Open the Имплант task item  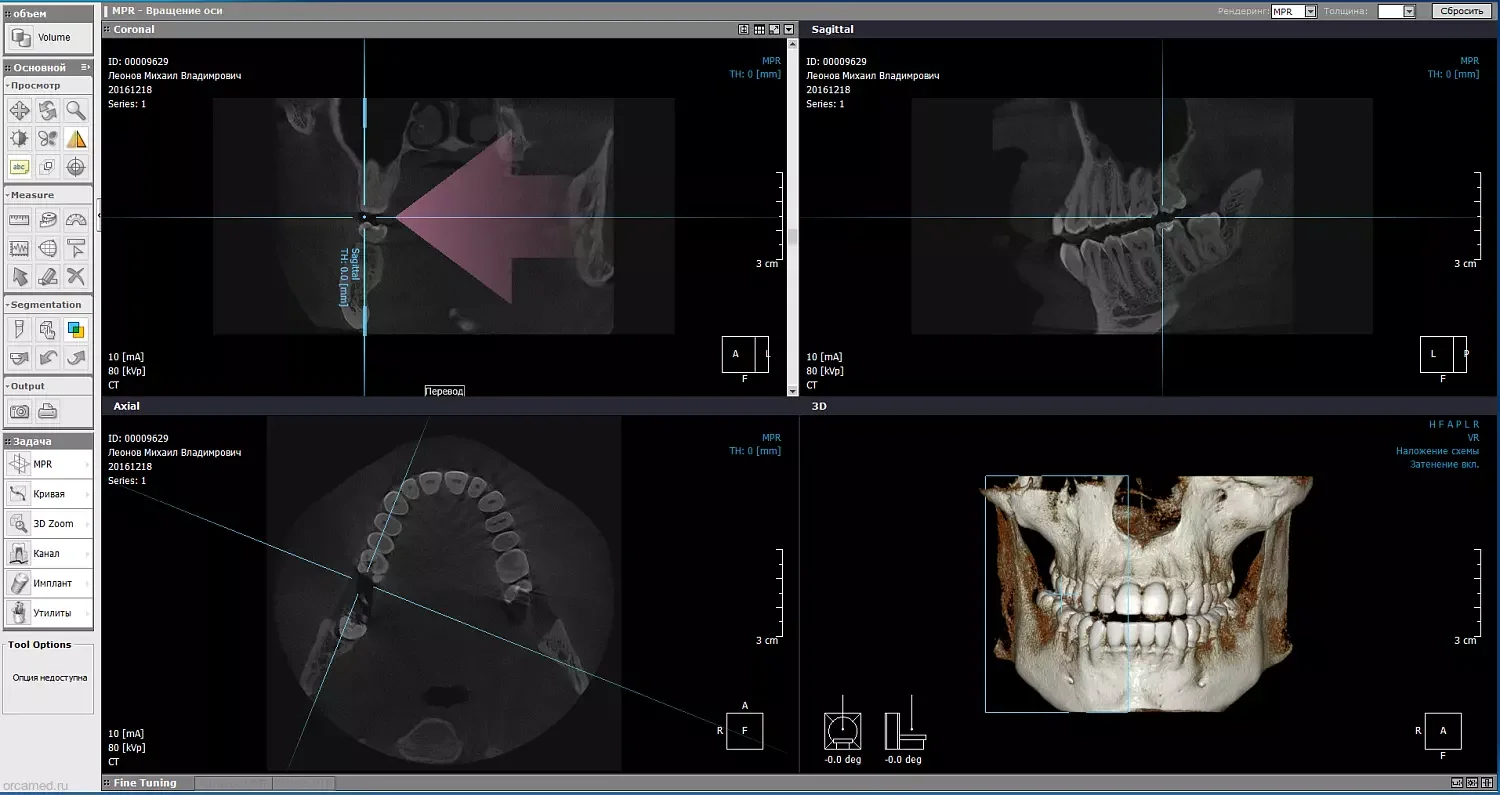[x=48, y=583]
